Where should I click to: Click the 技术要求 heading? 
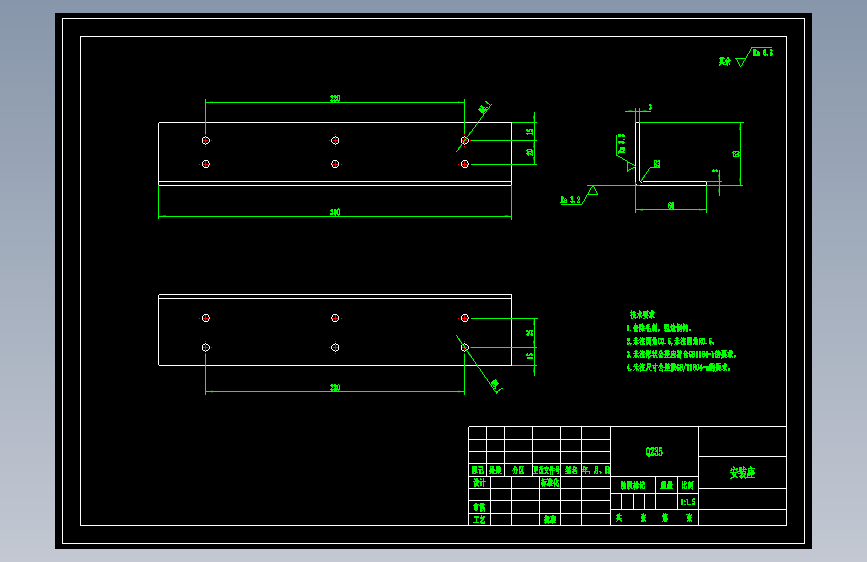coord(643,315)
